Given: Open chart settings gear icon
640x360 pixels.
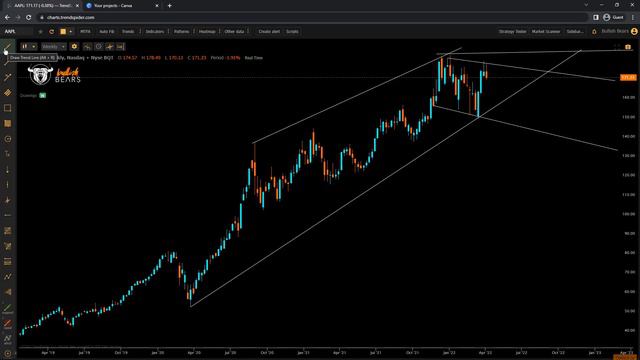Looking at the screenshot, I should click(74, 47).
